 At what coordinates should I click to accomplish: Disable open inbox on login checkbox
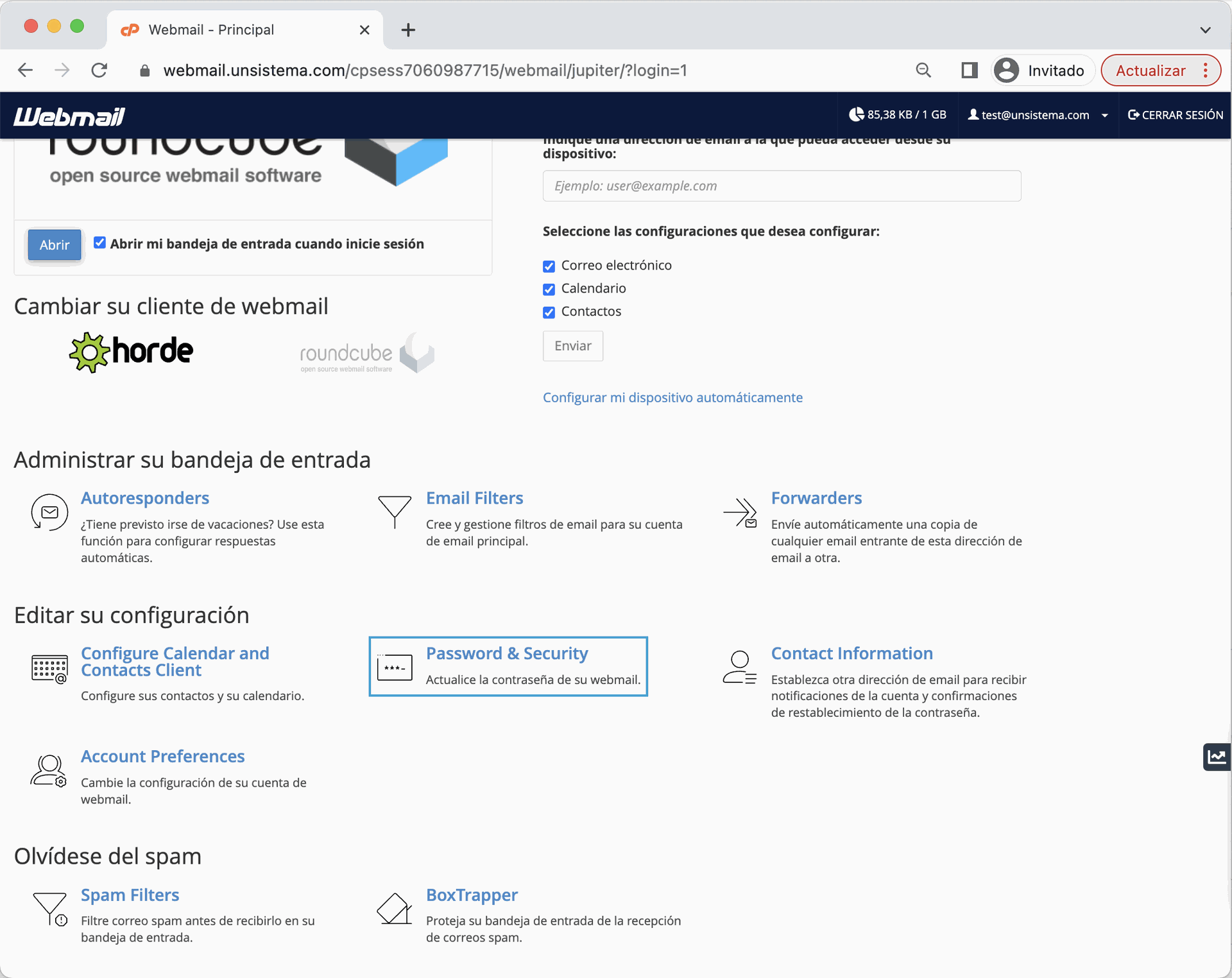99,243
